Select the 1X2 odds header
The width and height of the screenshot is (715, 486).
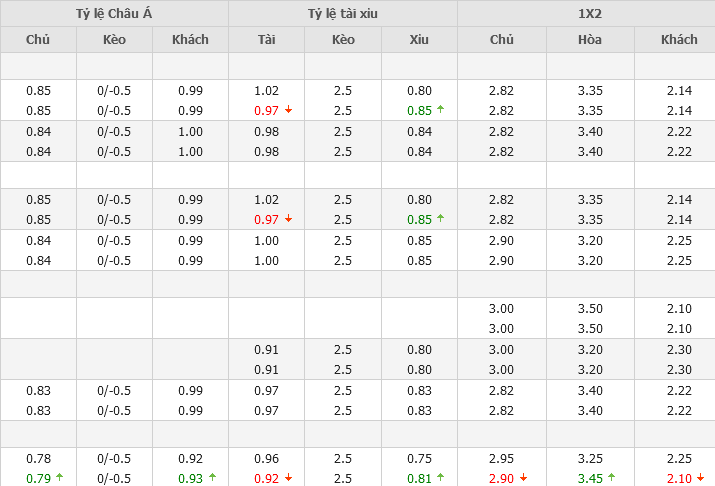(586, 13)
